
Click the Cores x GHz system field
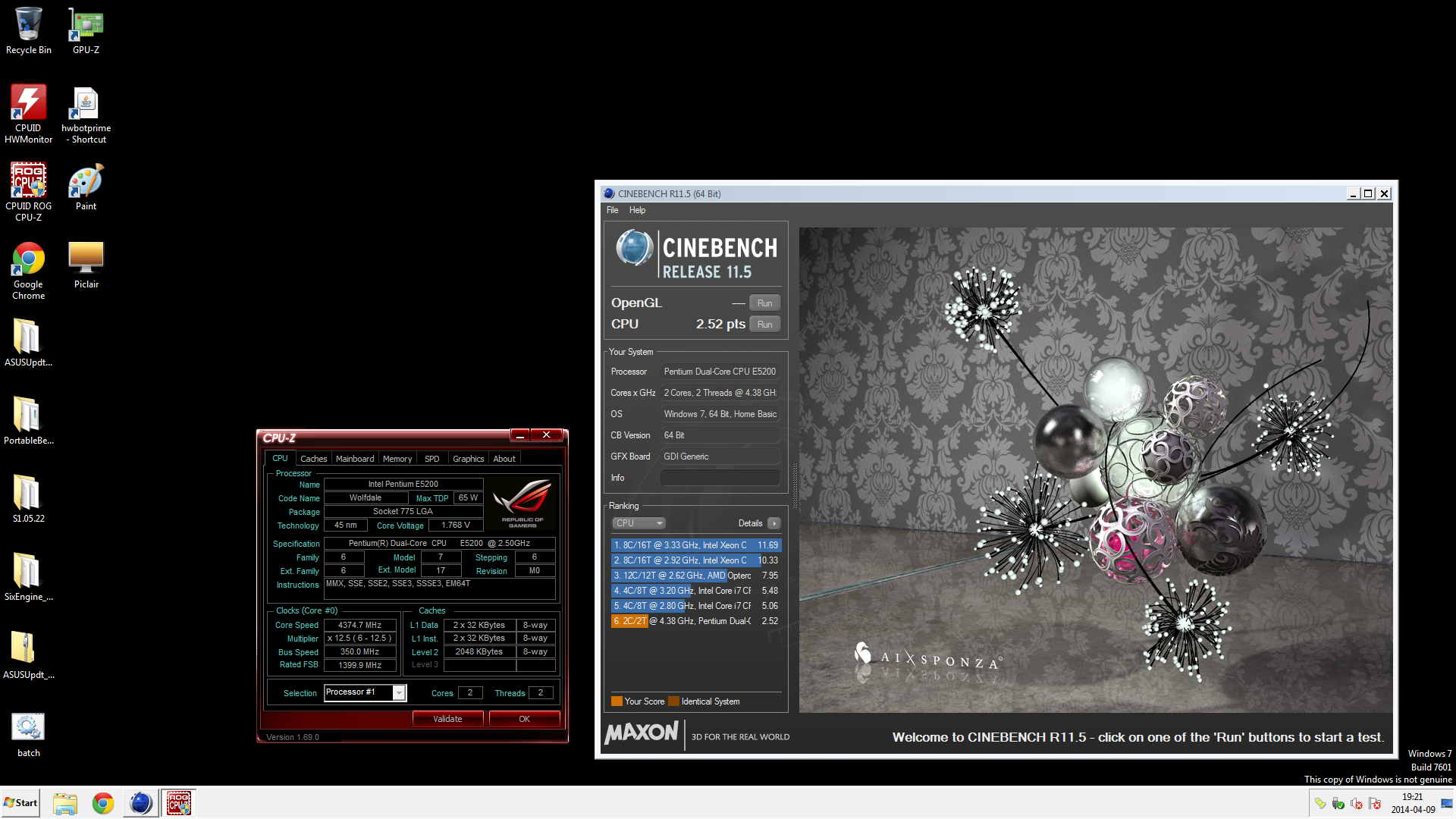pyautogui.click(x=720, y=393)
